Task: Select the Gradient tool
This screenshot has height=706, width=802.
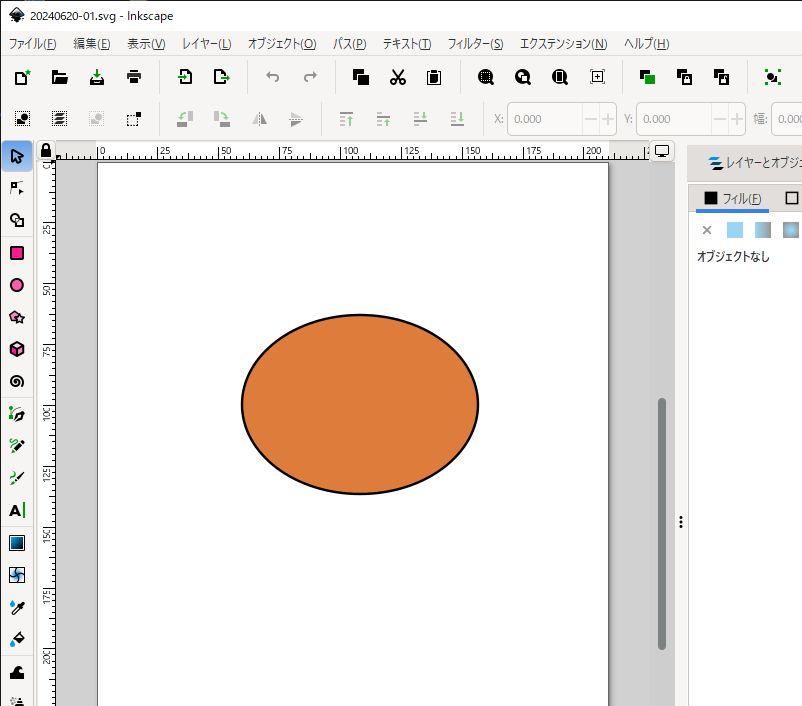Action: (x=17, y=543)
